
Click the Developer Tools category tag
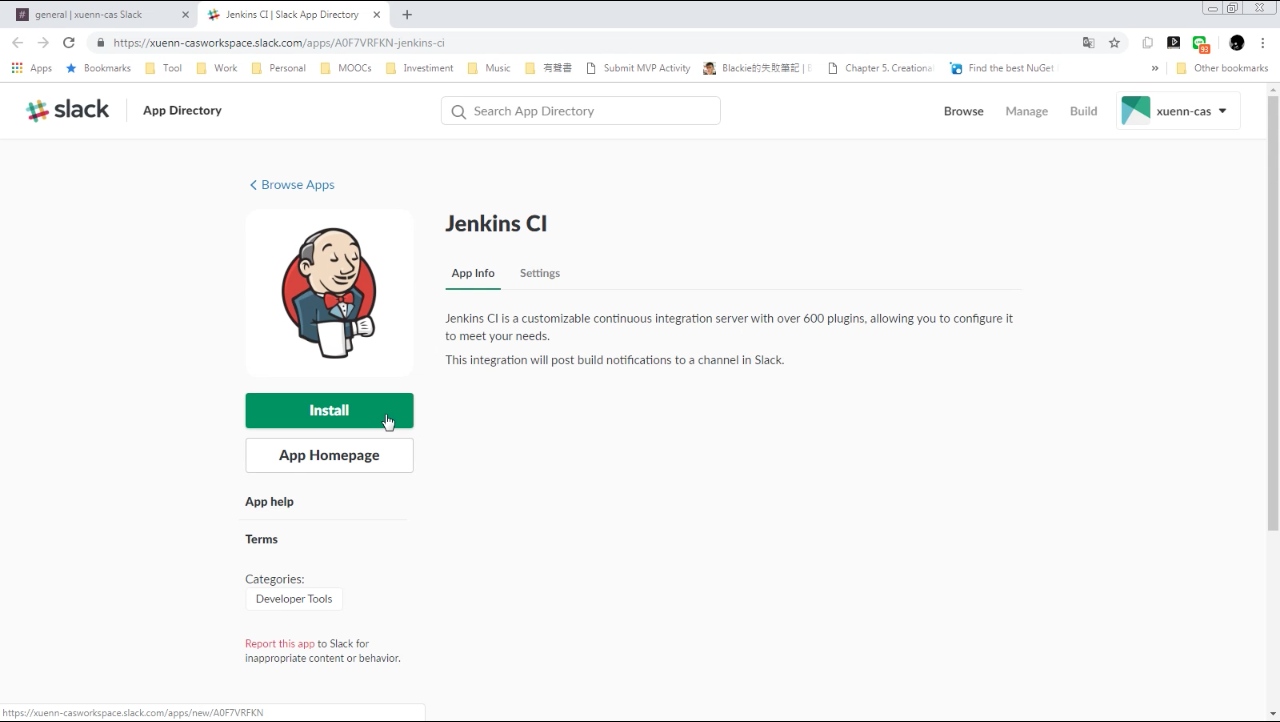(x=294, y=599)
